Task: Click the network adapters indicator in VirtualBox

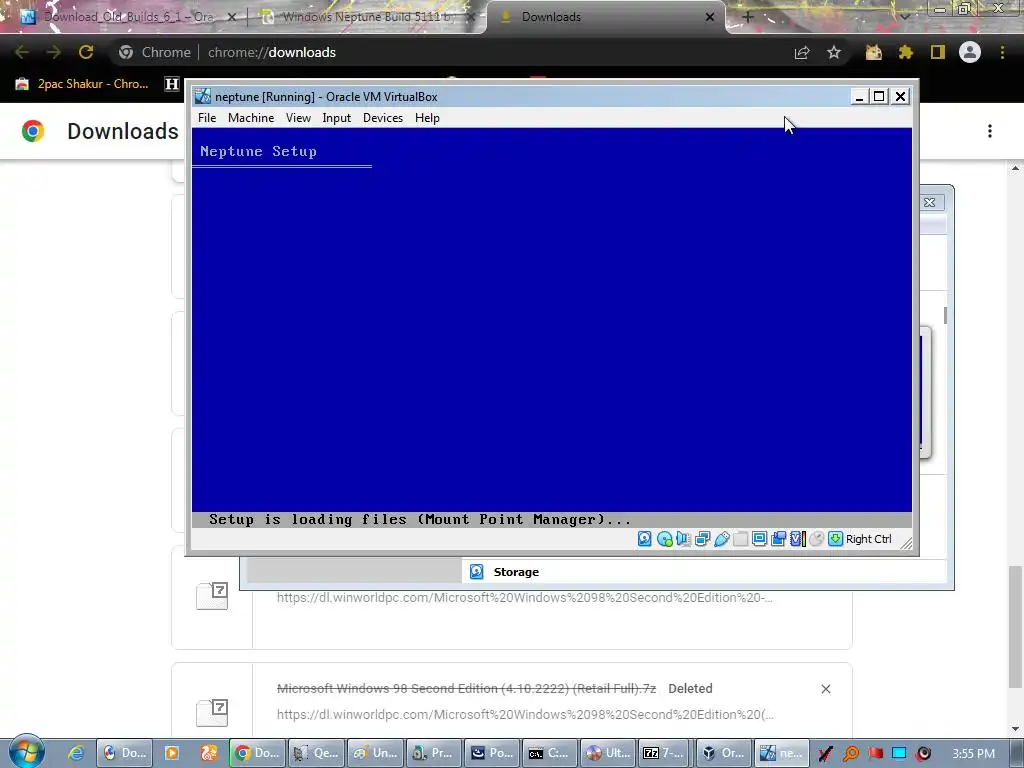Action: 703,539
